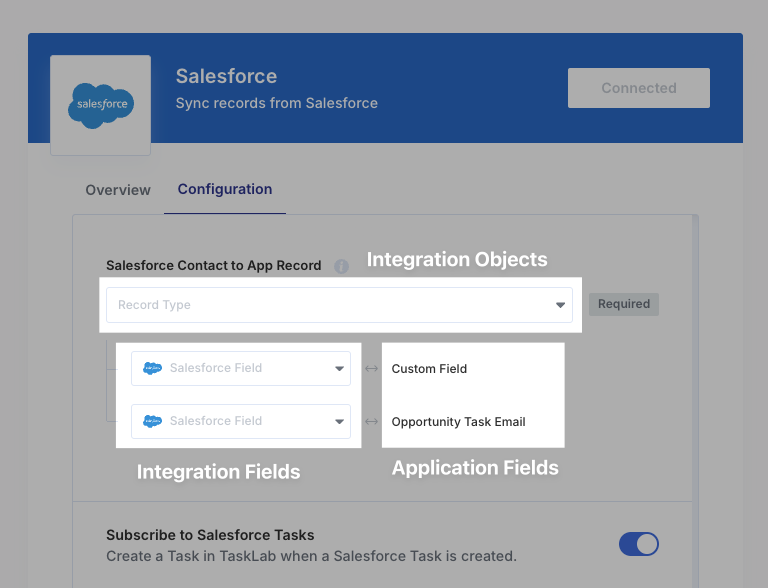
Task: Click the Salesforce Contact to App Record label
Action: pyautogui.click(x=214, y=265)
